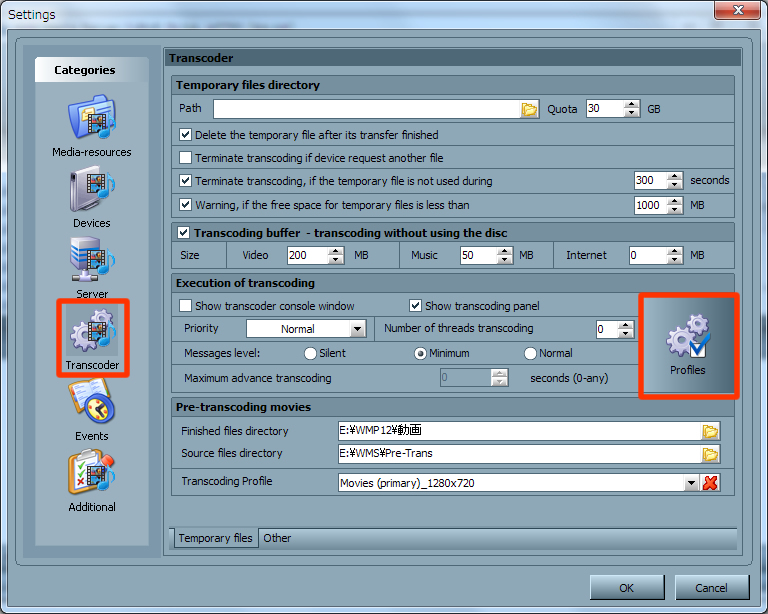This screenshot has width=768, height=614.
Task: Click the Devices label
Action: point(92,223)
